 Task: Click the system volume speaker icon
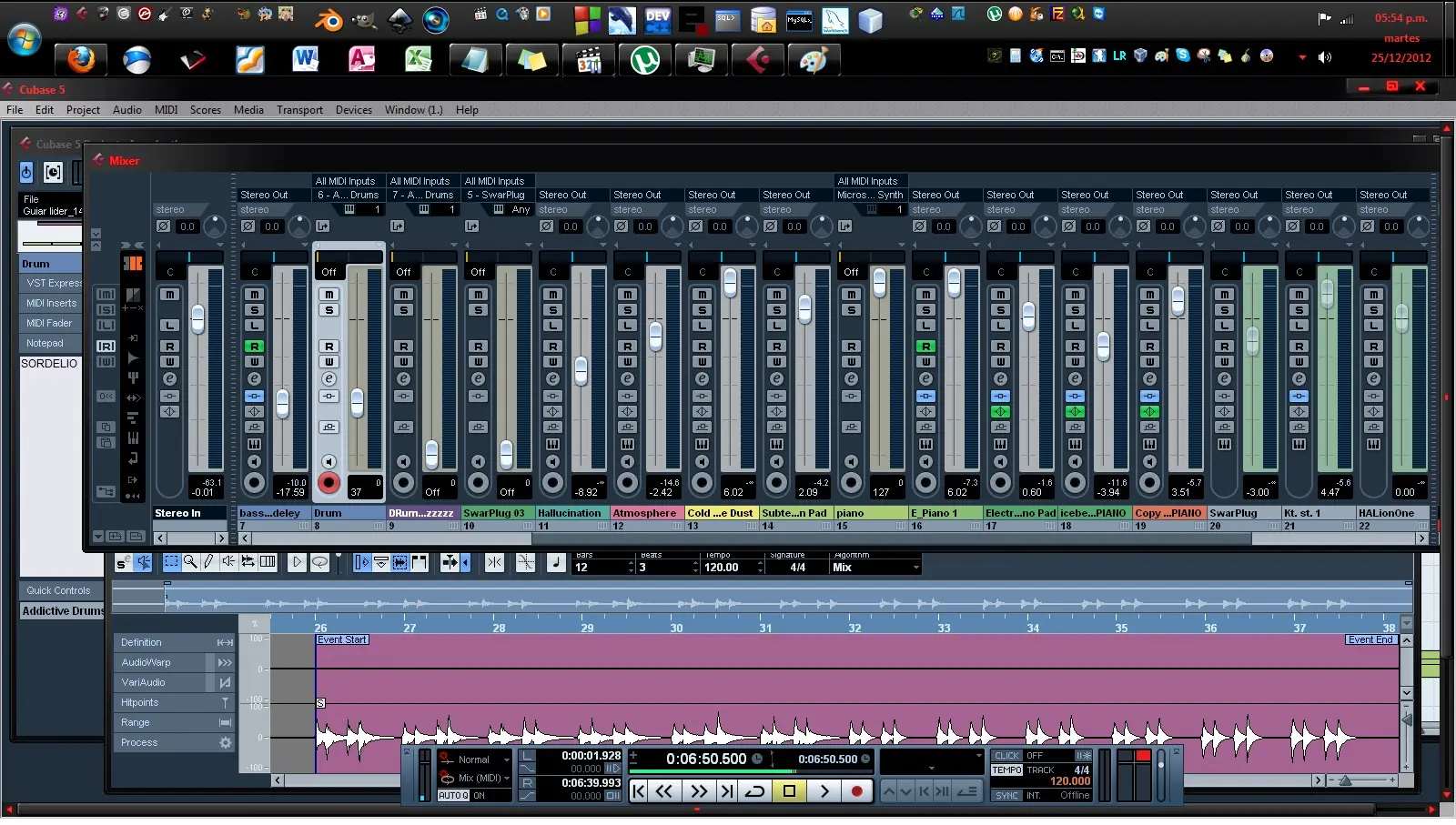pos(1325,57)
